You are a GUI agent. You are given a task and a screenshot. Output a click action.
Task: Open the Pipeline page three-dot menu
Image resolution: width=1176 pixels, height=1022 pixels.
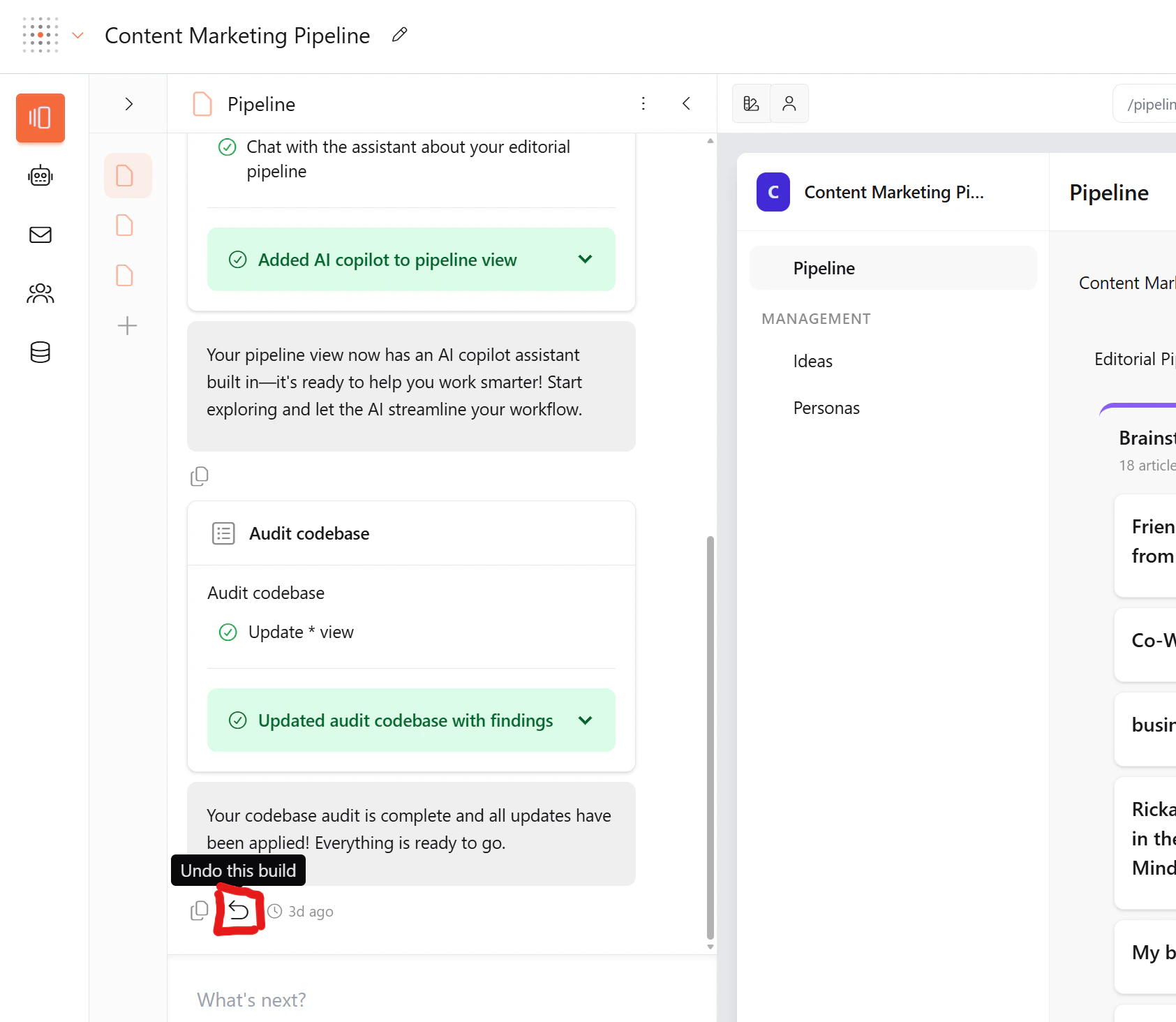(643, 103)
